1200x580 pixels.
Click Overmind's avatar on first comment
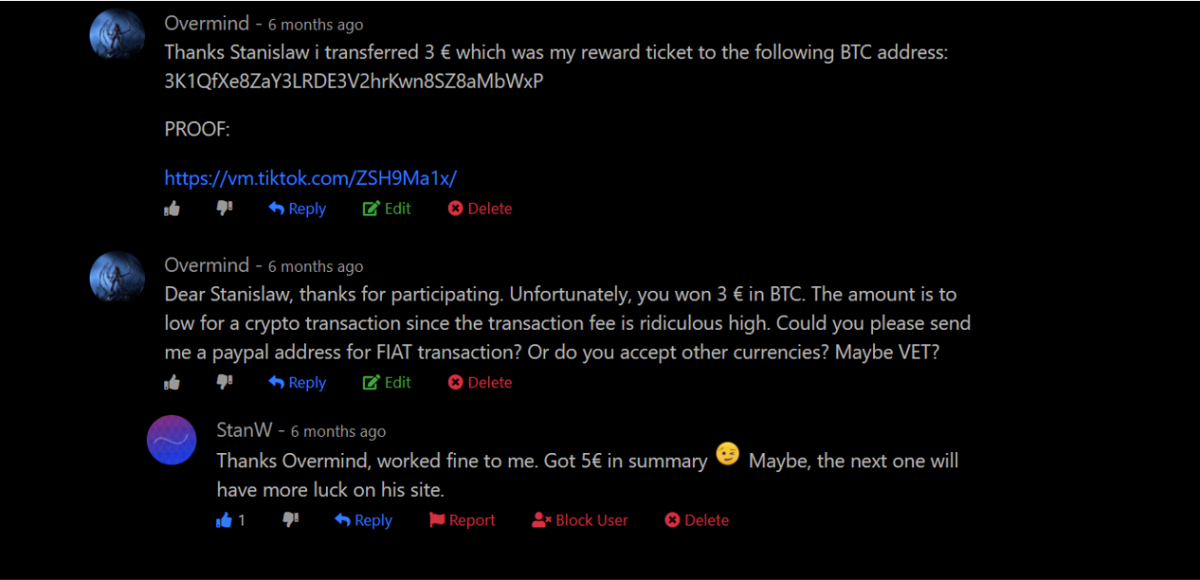118,35
